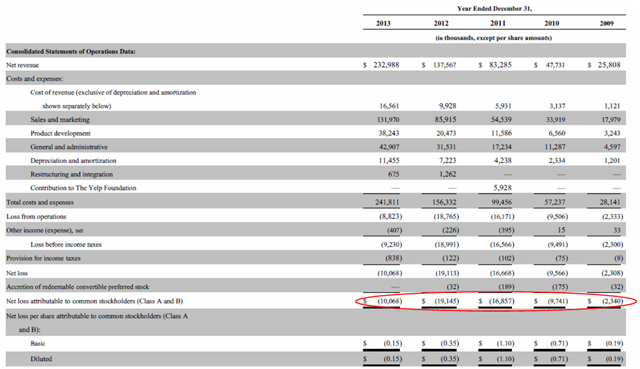Select depreciation value 11,455

389,161
